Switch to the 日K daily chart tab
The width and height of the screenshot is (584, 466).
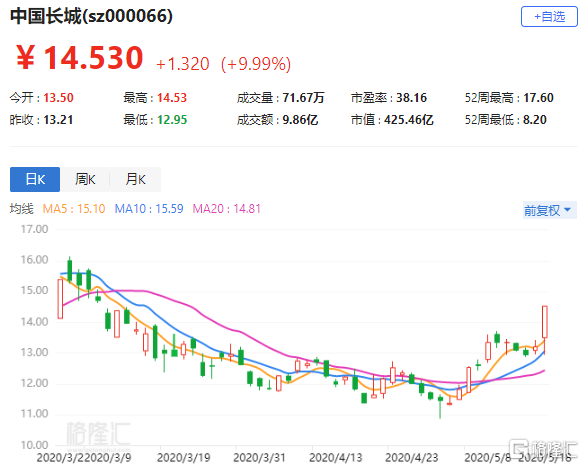(x=35, y=180)
